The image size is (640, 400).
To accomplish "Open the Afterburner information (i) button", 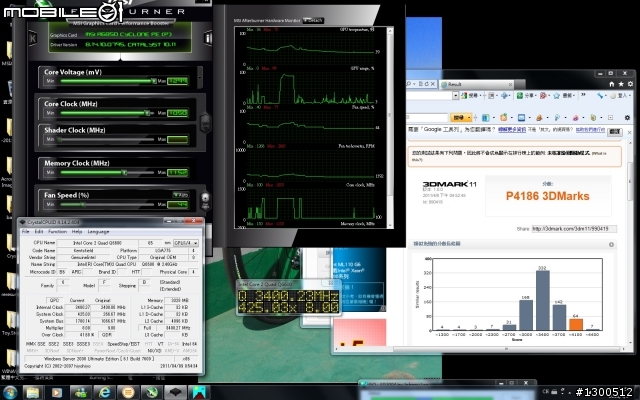I will click(x=208, y=38).
